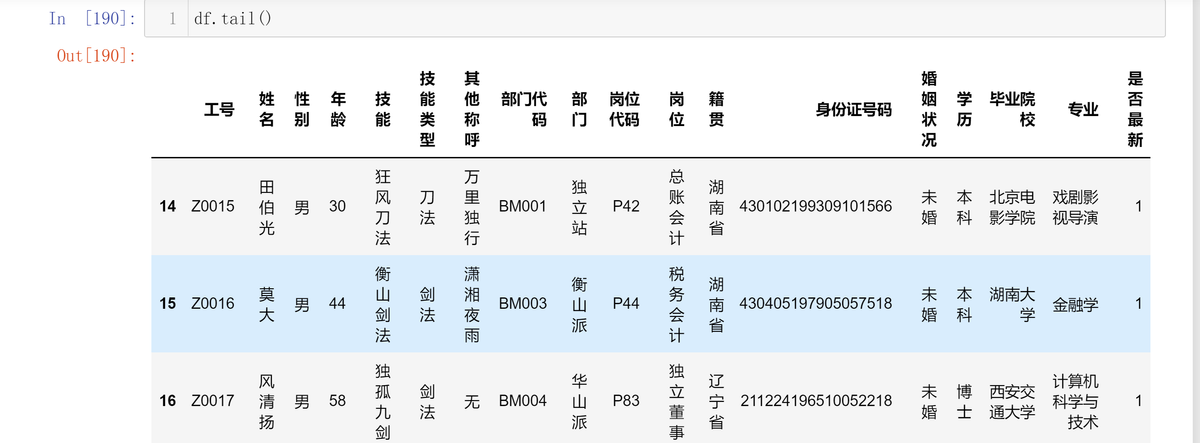Select the In [190] prompt label
Screen dimensions: 1200x443
91,18
